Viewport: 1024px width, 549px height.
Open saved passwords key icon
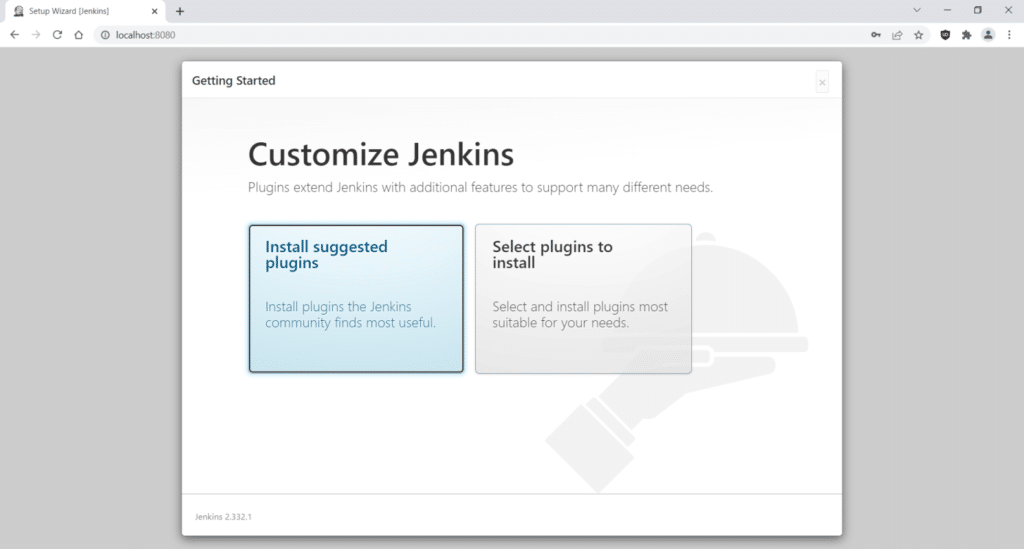(876, 35)
